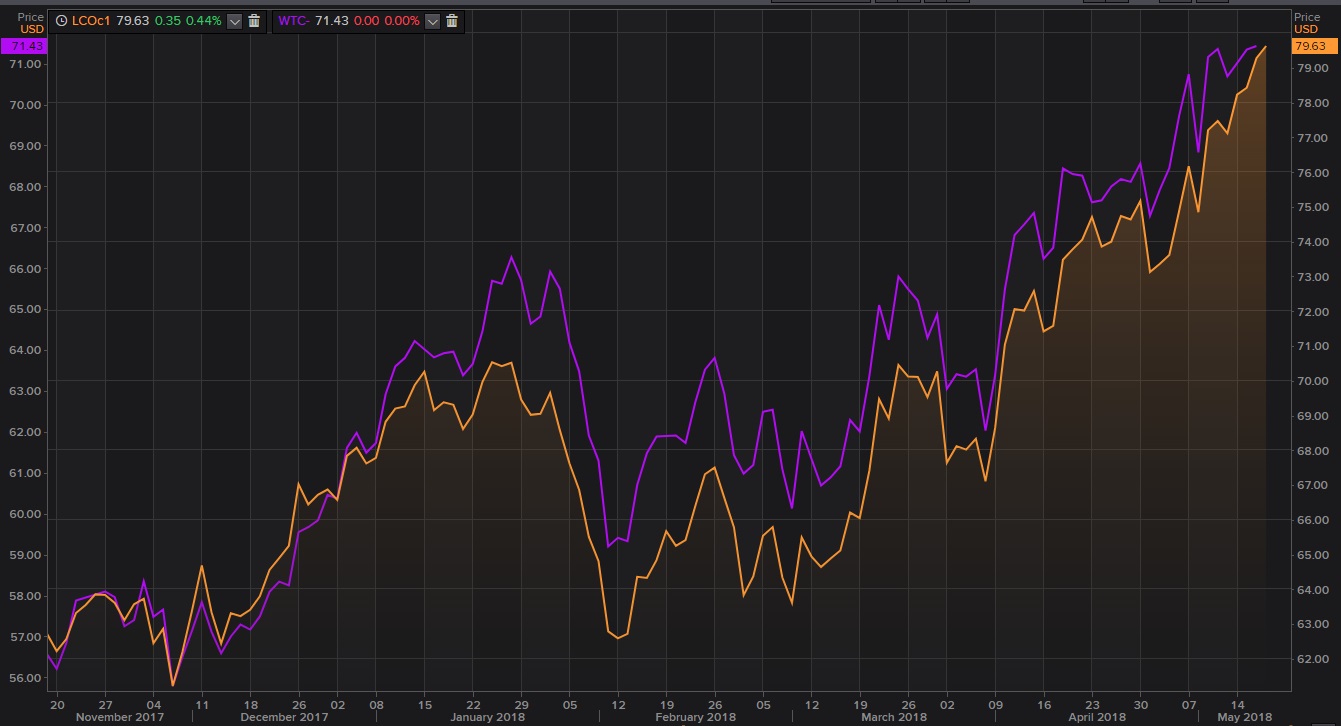Click the 56.00 tick on left price axis
Screen dimensions: 1341x726
tap(27, 678)
